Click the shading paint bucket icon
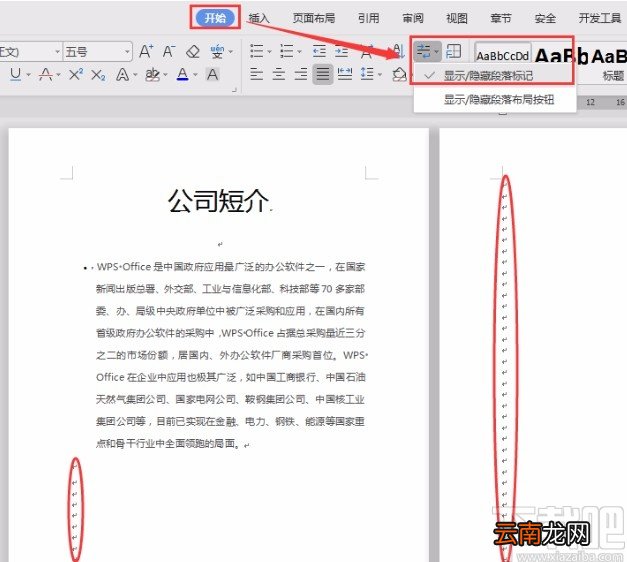Image resolution: width=627 pixels, height=562 pixels. (399, 74)
